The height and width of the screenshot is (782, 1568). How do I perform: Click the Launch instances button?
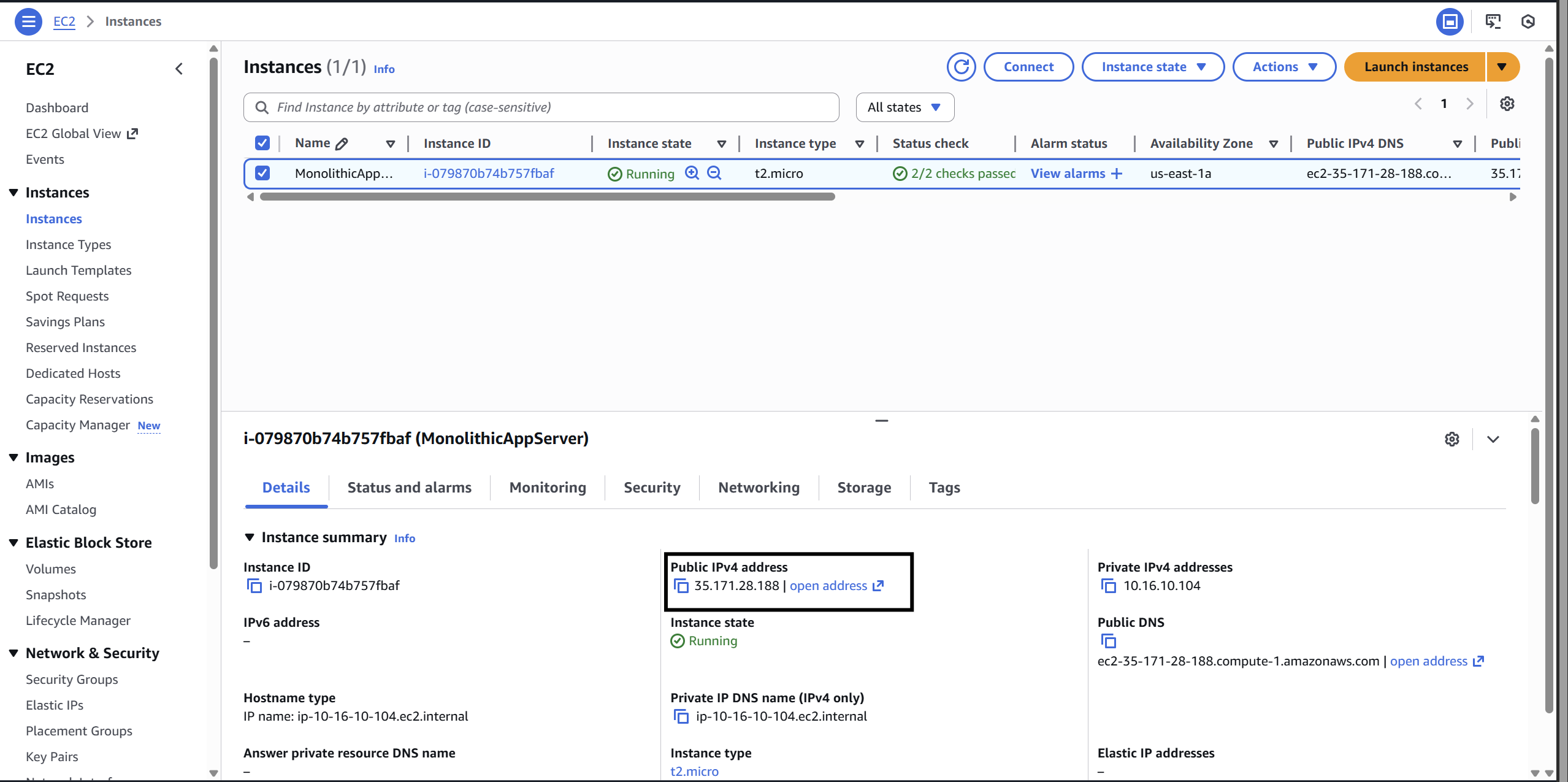[1415, 67]
